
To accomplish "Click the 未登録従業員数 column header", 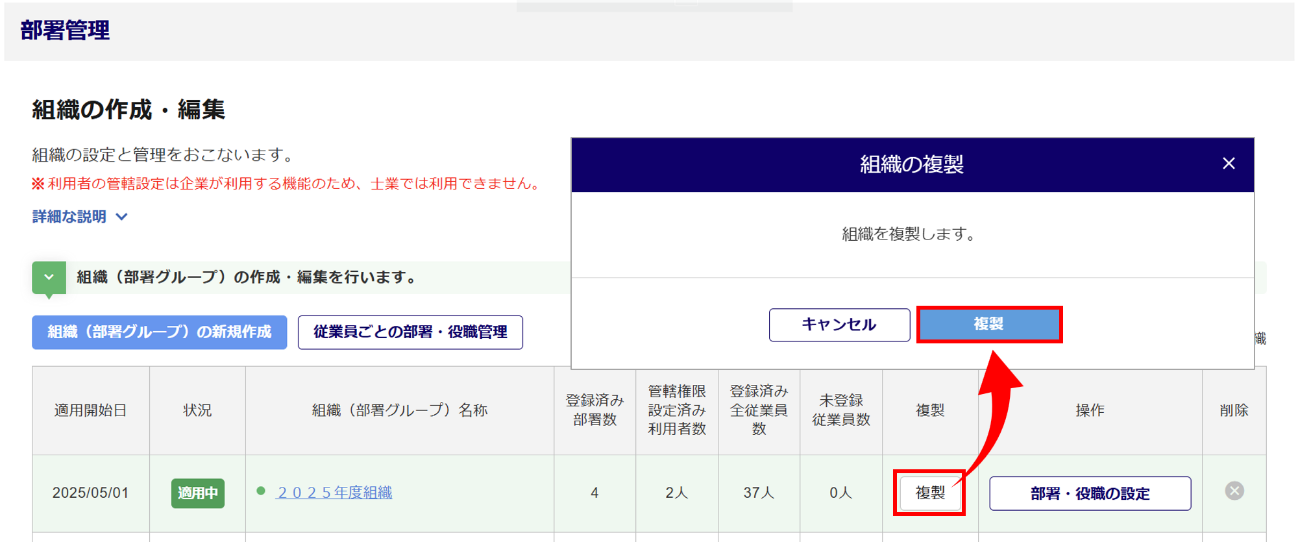I will pyautogui.click(x=841, y=411).
